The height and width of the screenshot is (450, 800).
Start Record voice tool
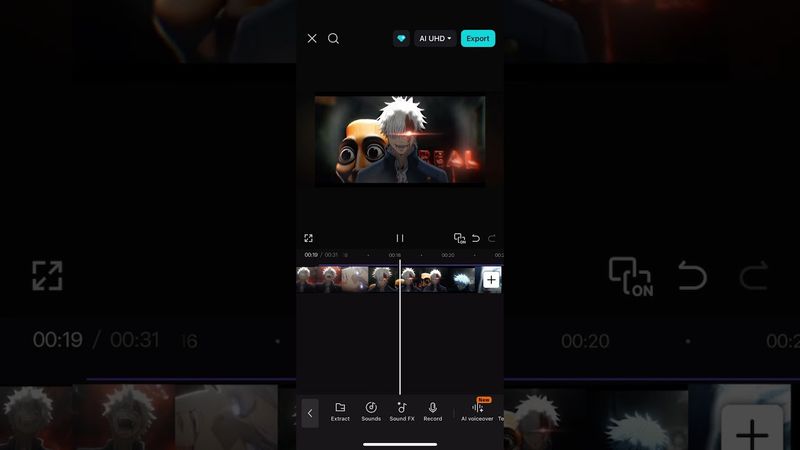(x=433, y=411)
